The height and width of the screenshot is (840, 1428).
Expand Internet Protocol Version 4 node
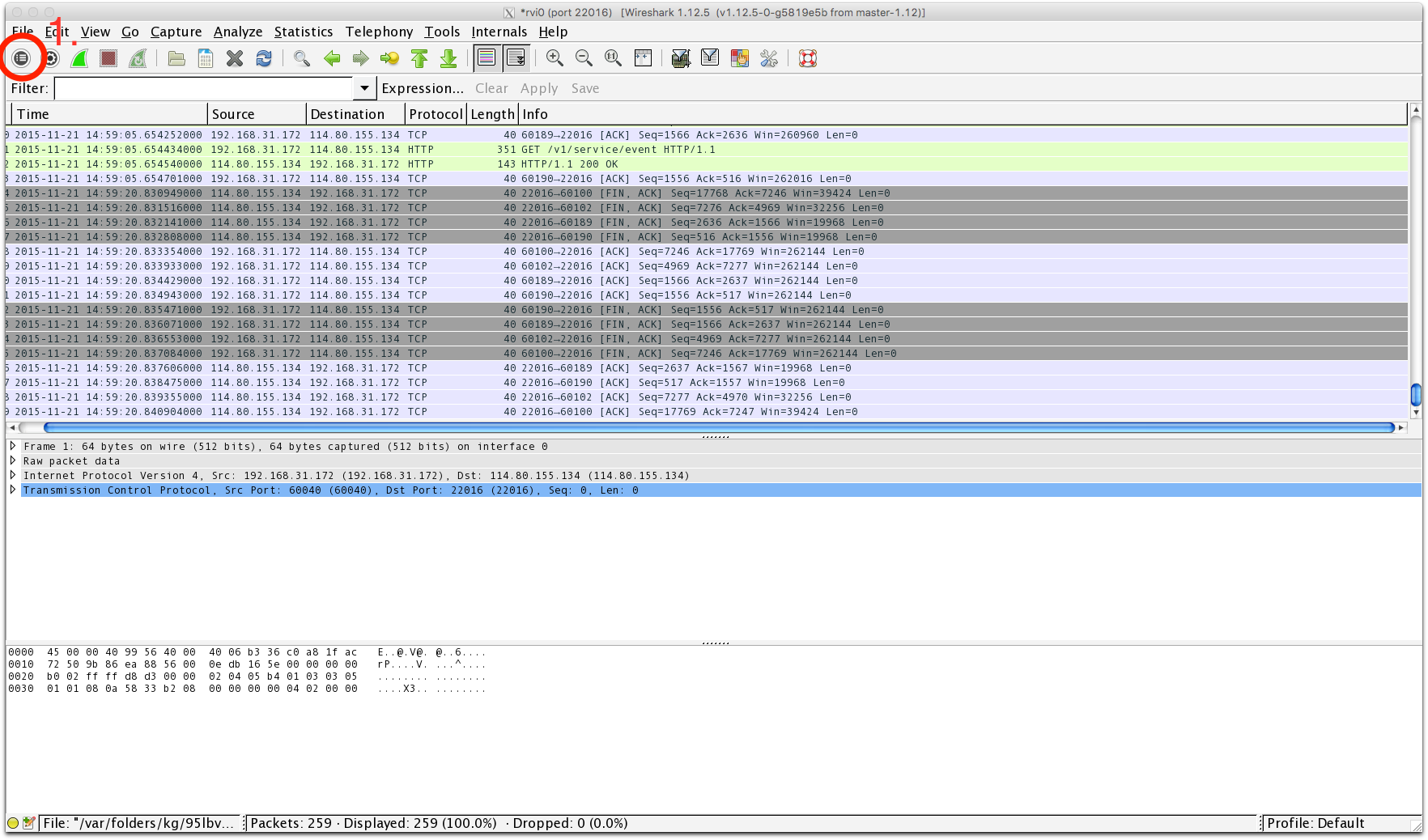pyautogui.click(x=13, y=475)
